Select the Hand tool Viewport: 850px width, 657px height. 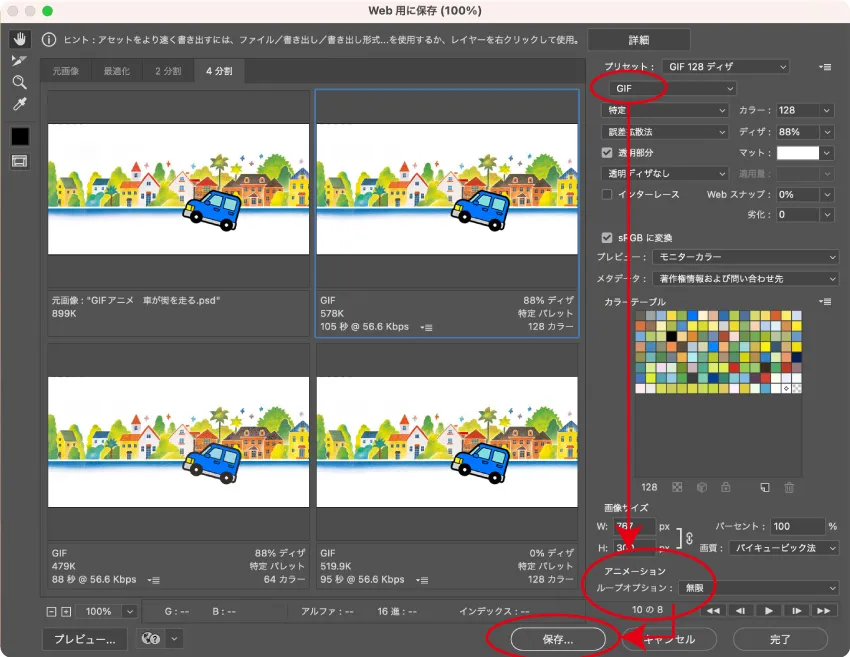click(19, 41)
